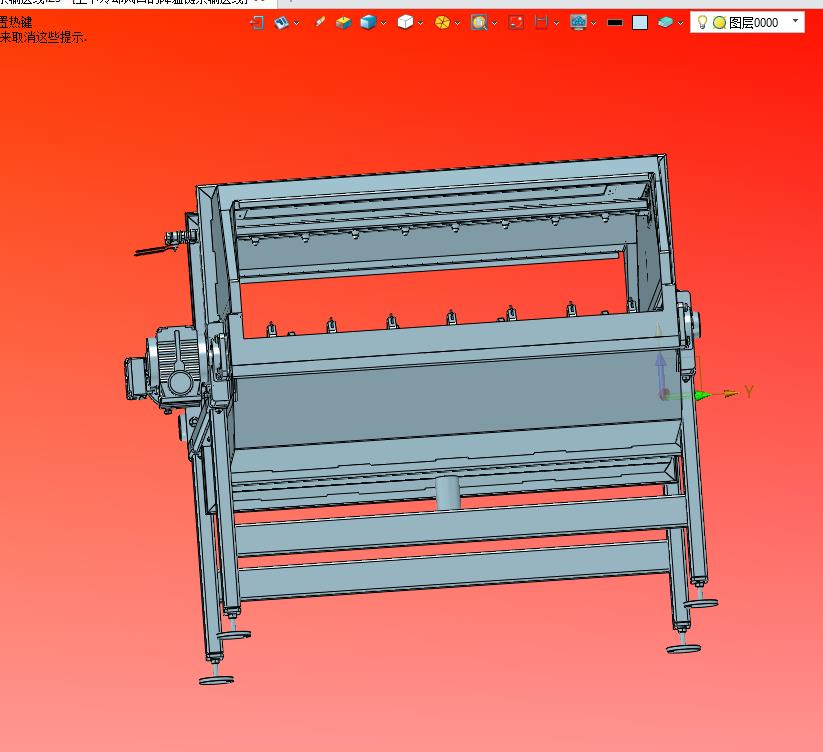The image size is (823, 752).
Task: Click the green Y axis arrow of triad
Action: tap(702, 395)
